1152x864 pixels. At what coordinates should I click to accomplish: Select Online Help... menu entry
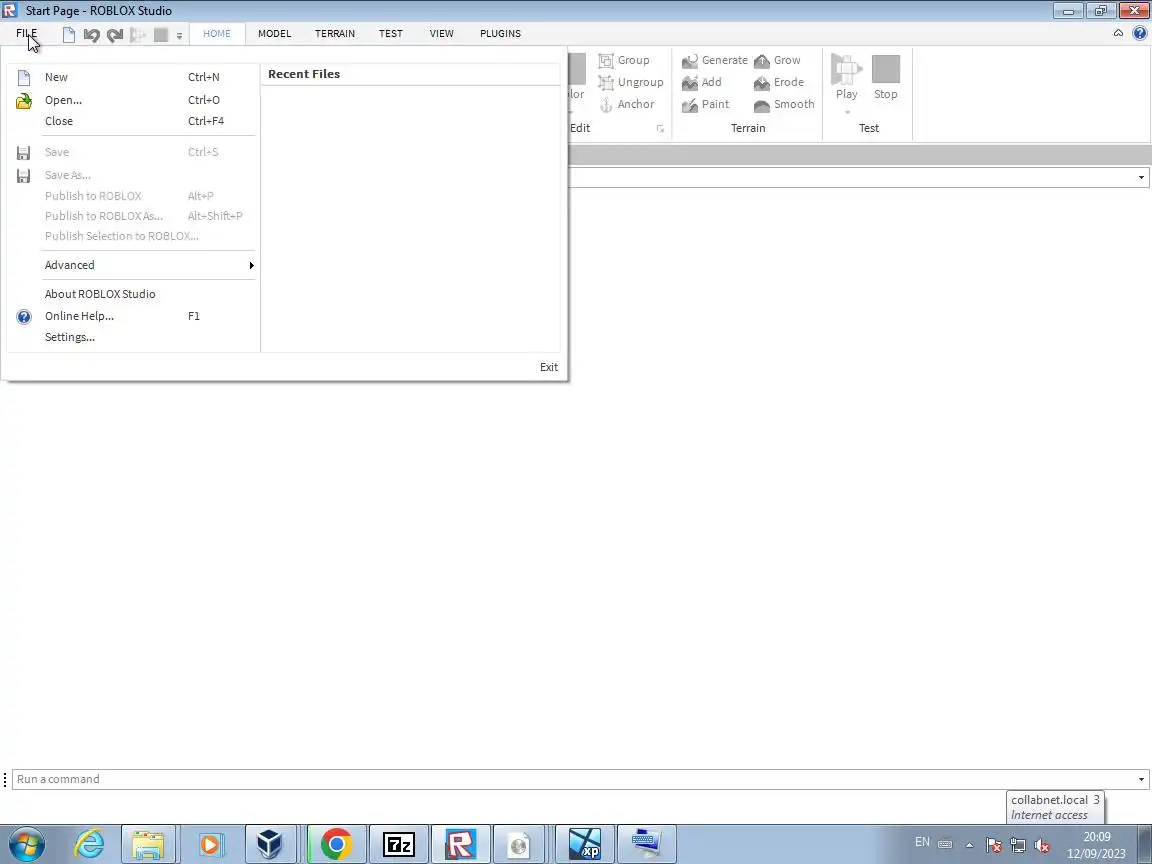pos(131,316)
